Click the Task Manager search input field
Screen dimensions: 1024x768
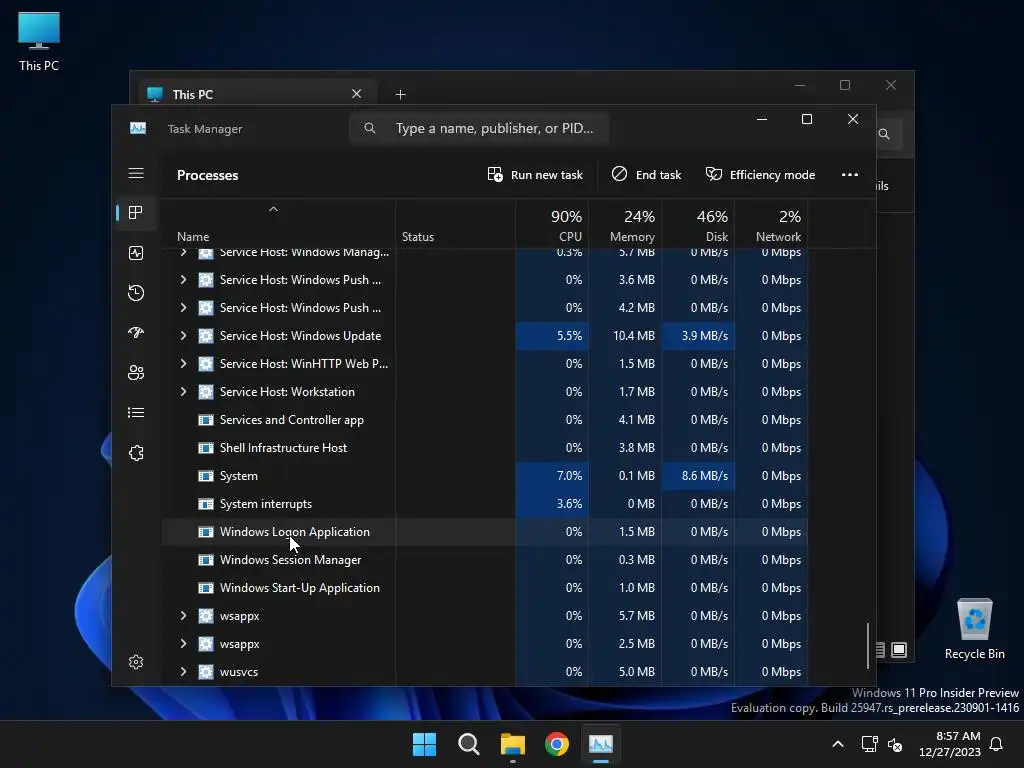[479, 128]
